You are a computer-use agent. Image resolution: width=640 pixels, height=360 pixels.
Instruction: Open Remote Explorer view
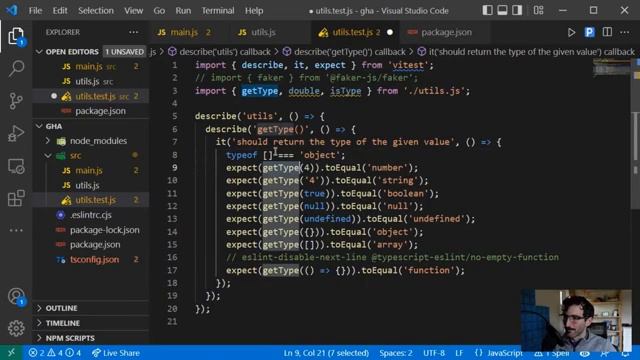pos(16,166)
